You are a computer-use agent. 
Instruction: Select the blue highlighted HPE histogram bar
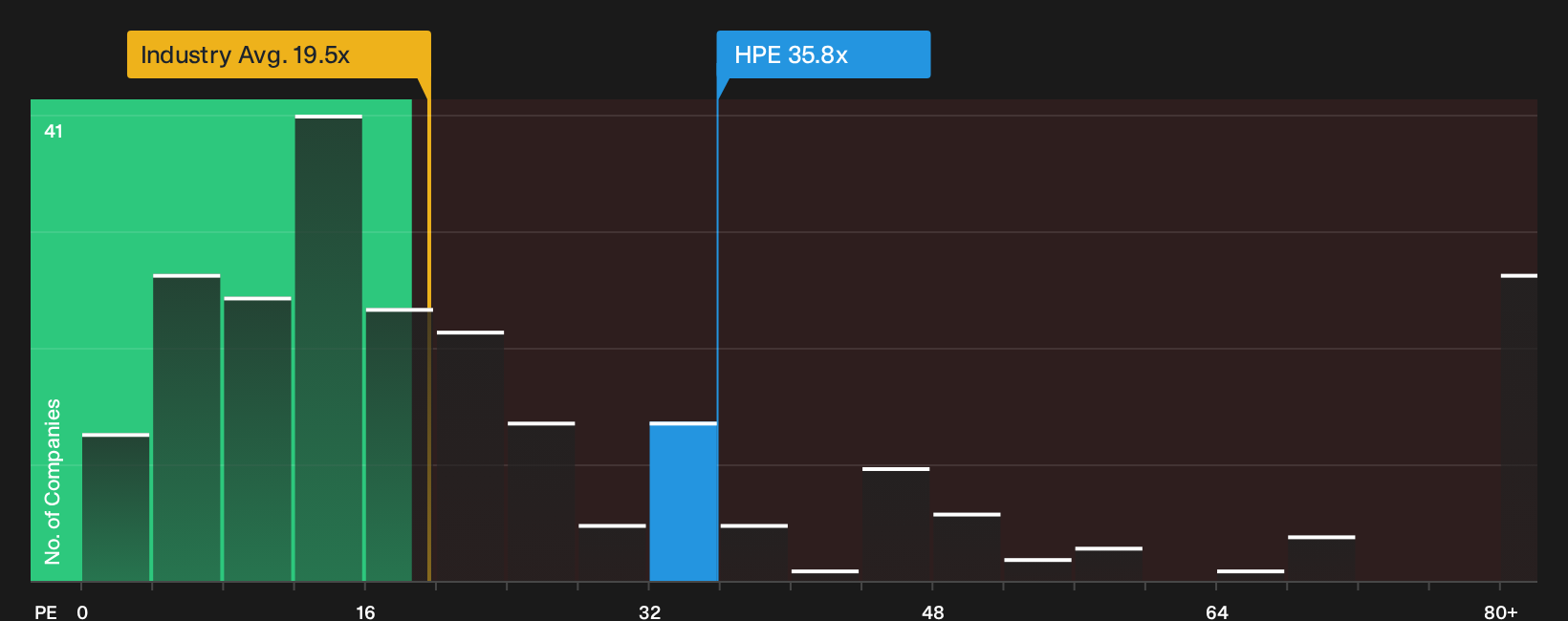pos(684,502)
